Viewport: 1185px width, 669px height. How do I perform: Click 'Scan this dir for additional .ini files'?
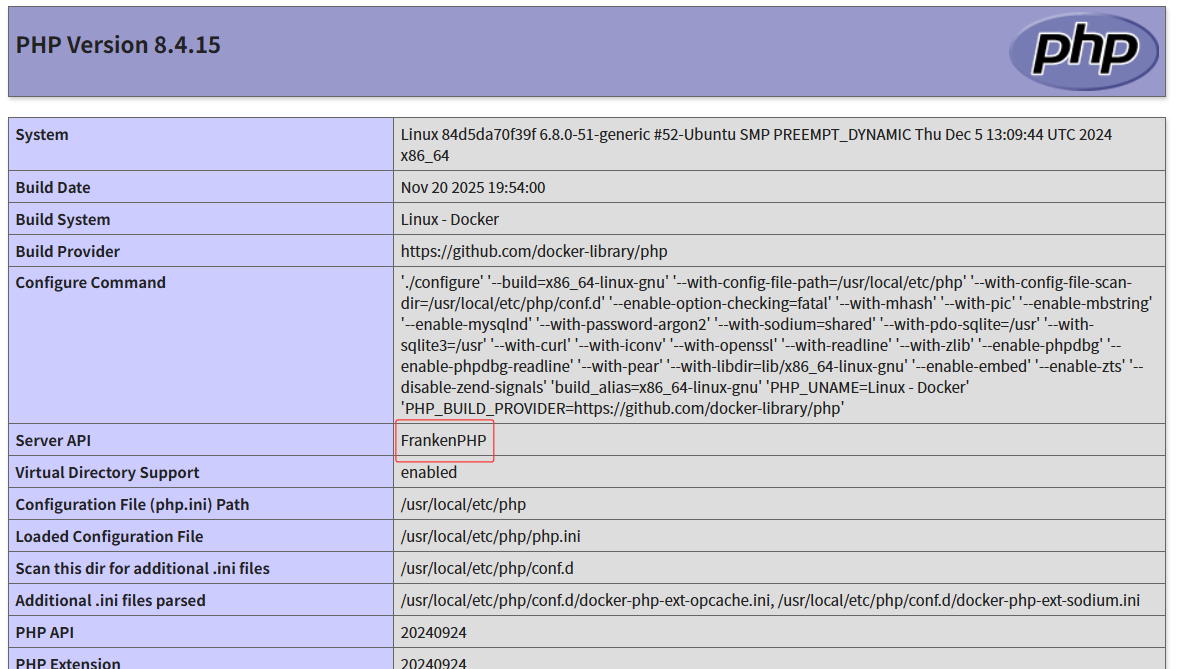point(143,568)
